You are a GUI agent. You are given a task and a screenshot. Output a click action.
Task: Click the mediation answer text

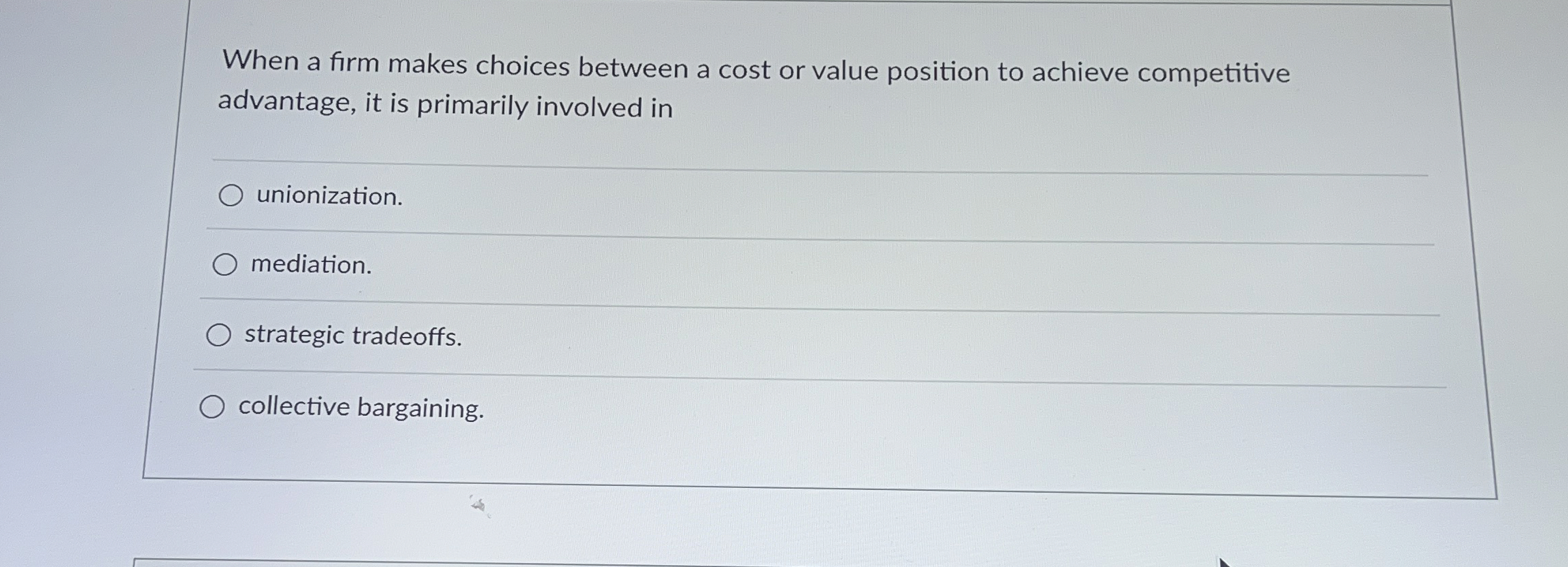(310, 266)
